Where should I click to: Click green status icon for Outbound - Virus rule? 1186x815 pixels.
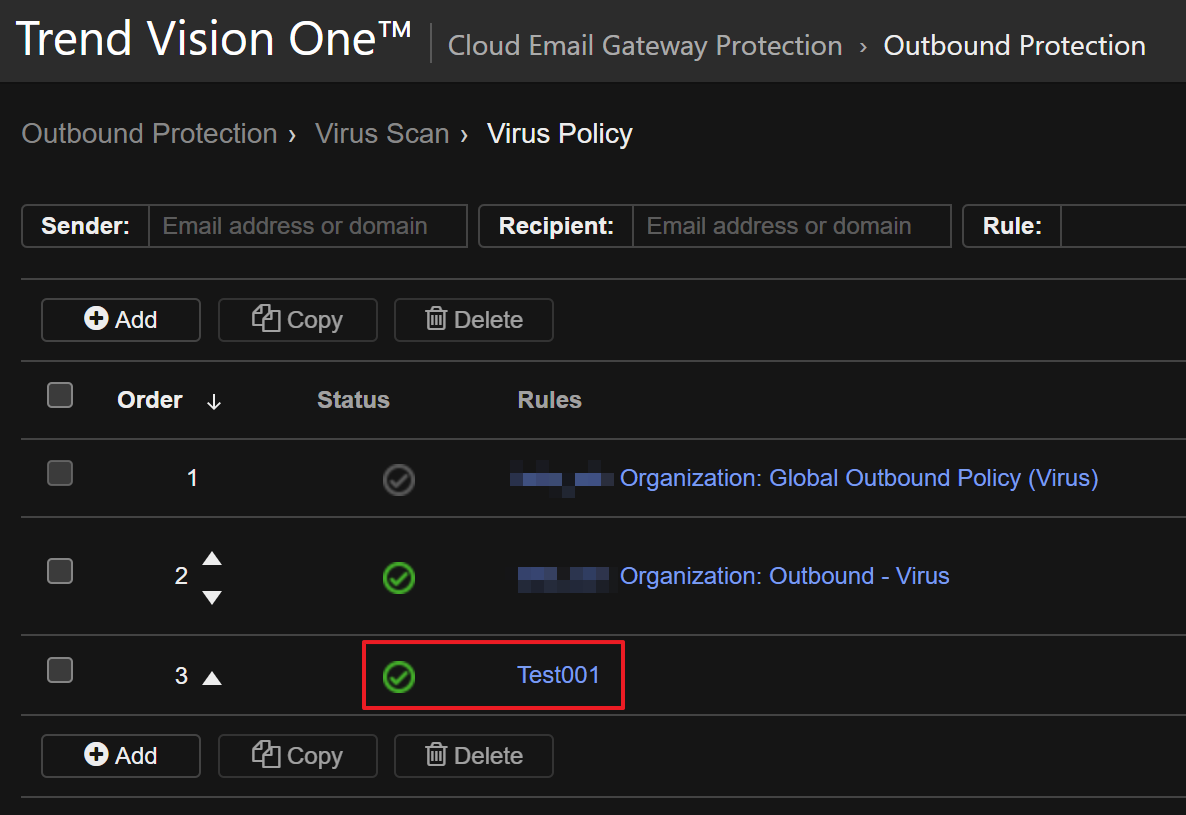[399, 578]
